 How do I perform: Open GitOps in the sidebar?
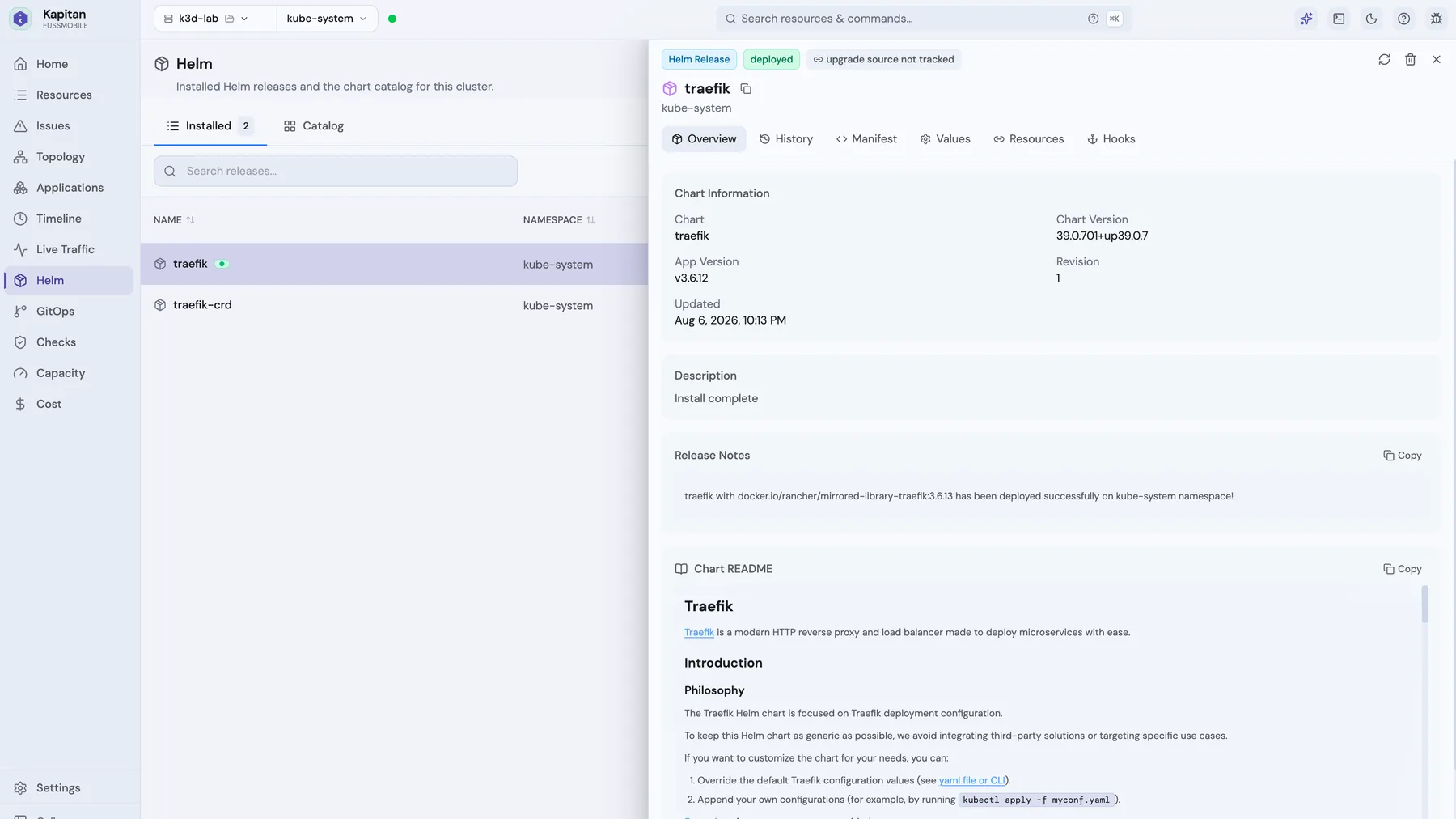pyautogui.click(x=69, y=311)
